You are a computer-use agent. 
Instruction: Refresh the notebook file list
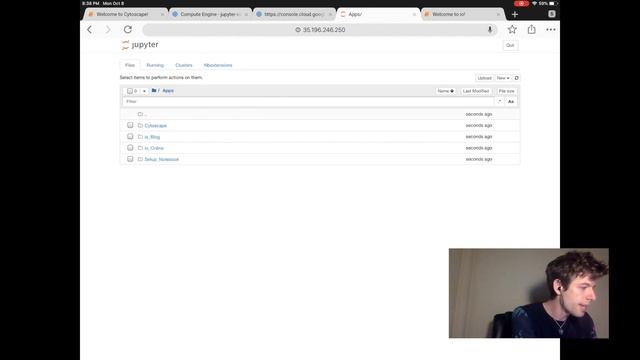(516, 78)
